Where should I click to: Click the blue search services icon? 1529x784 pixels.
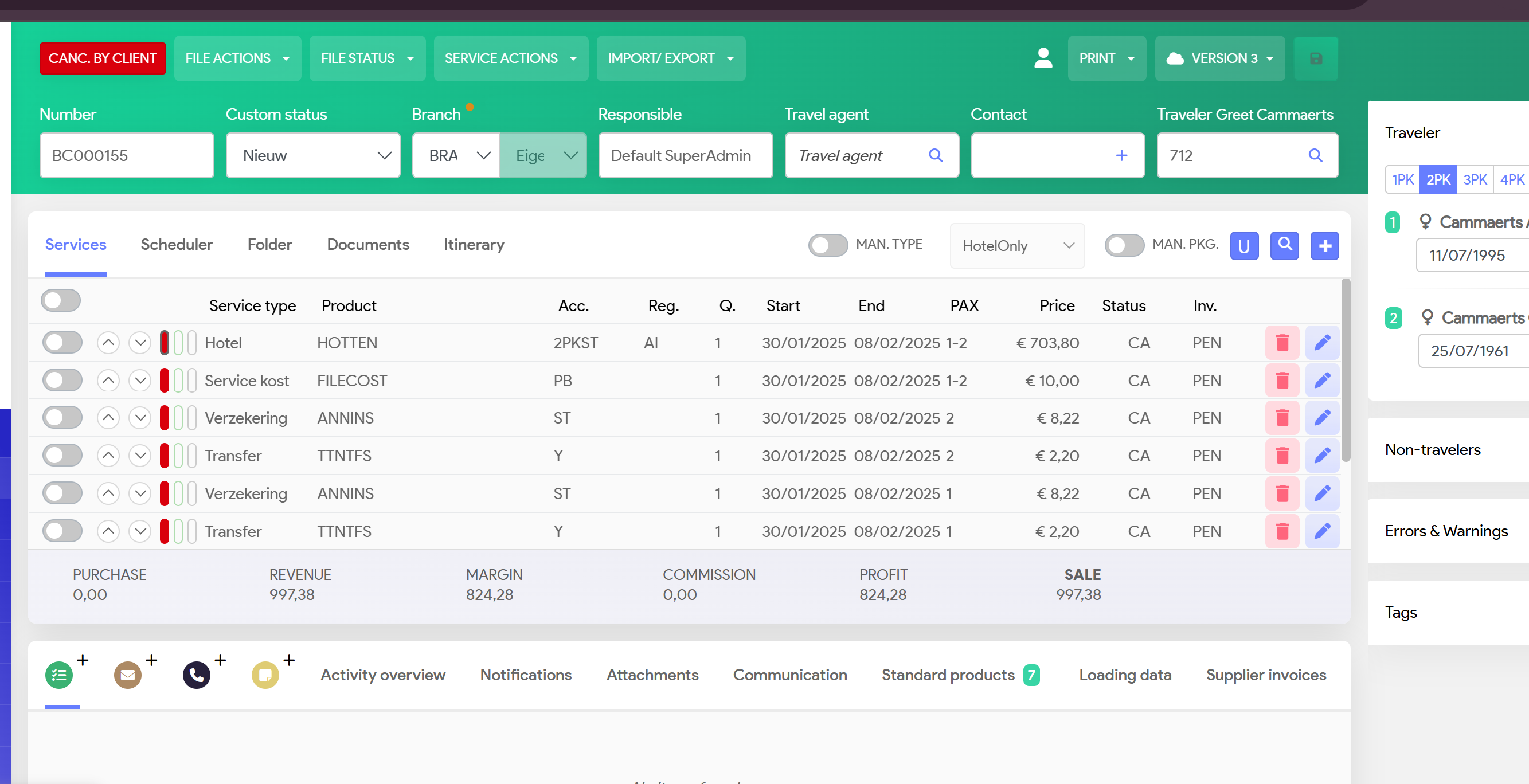point(1284,245)
